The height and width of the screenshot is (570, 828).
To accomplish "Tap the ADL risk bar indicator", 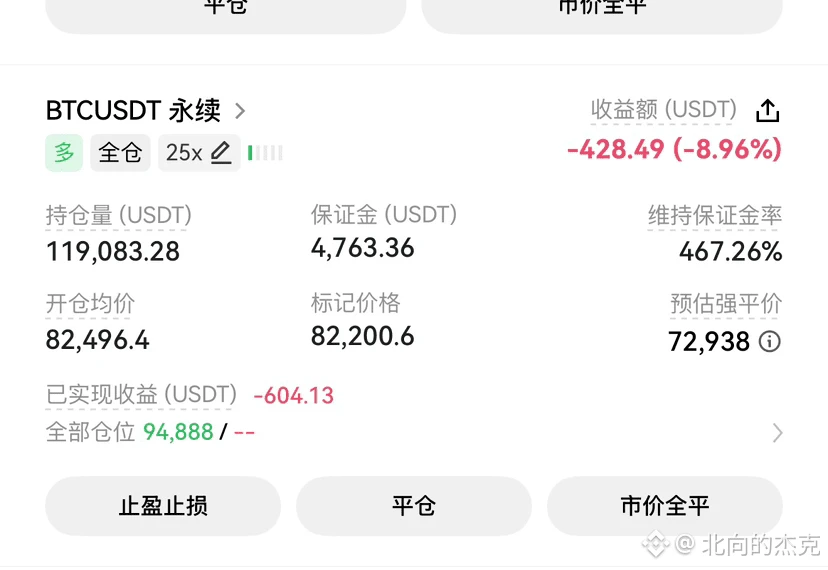I will [265, 153].
